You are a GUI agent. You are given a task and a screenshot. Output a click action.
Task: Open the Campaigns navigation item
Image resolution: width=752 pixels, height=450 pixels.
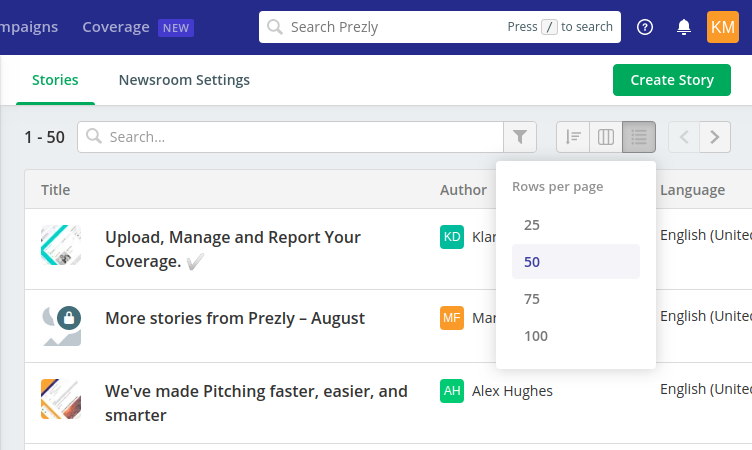[29, 27]
